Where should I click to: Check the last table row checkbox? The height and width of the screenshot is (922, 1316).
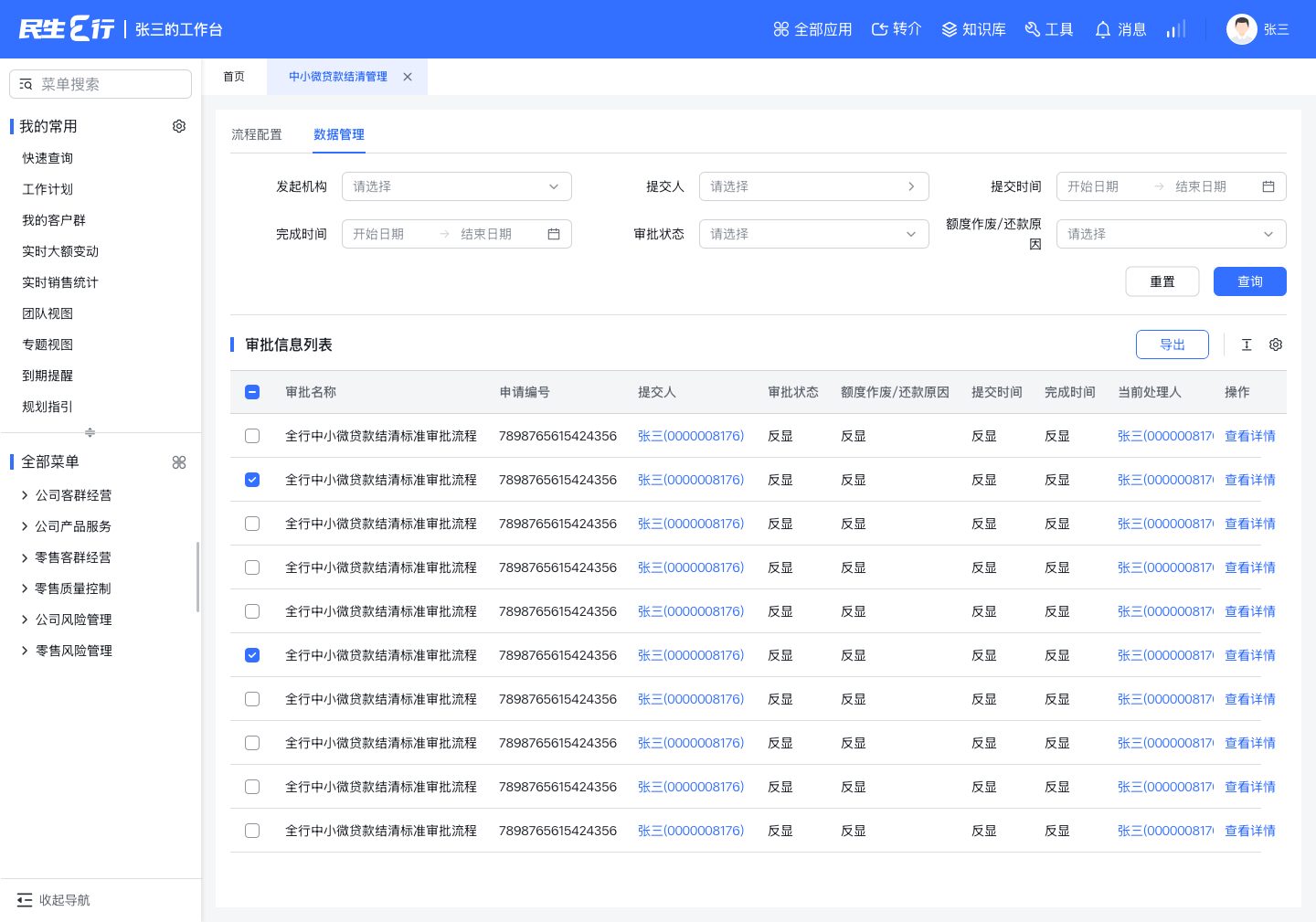coord(252,831)
